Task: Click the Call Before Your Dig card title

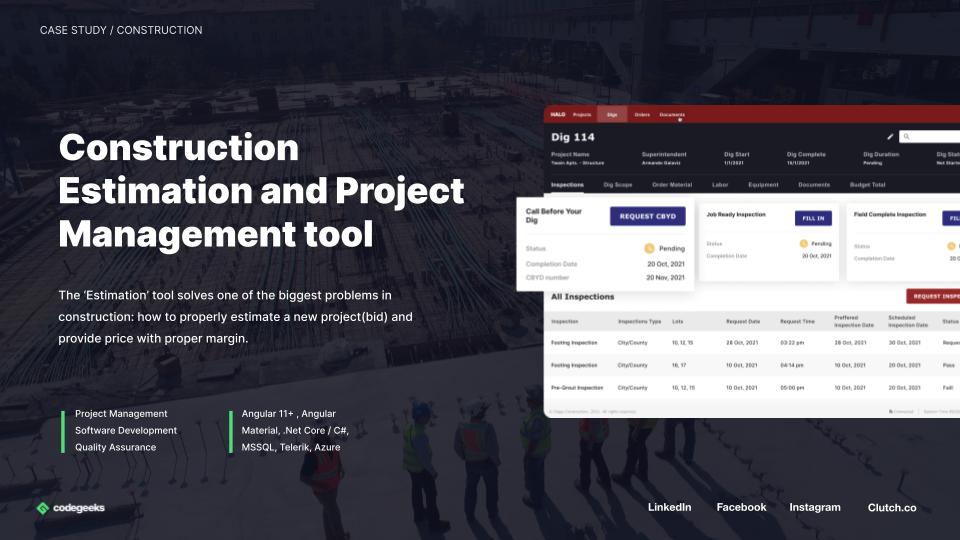Action: (553, 216)
